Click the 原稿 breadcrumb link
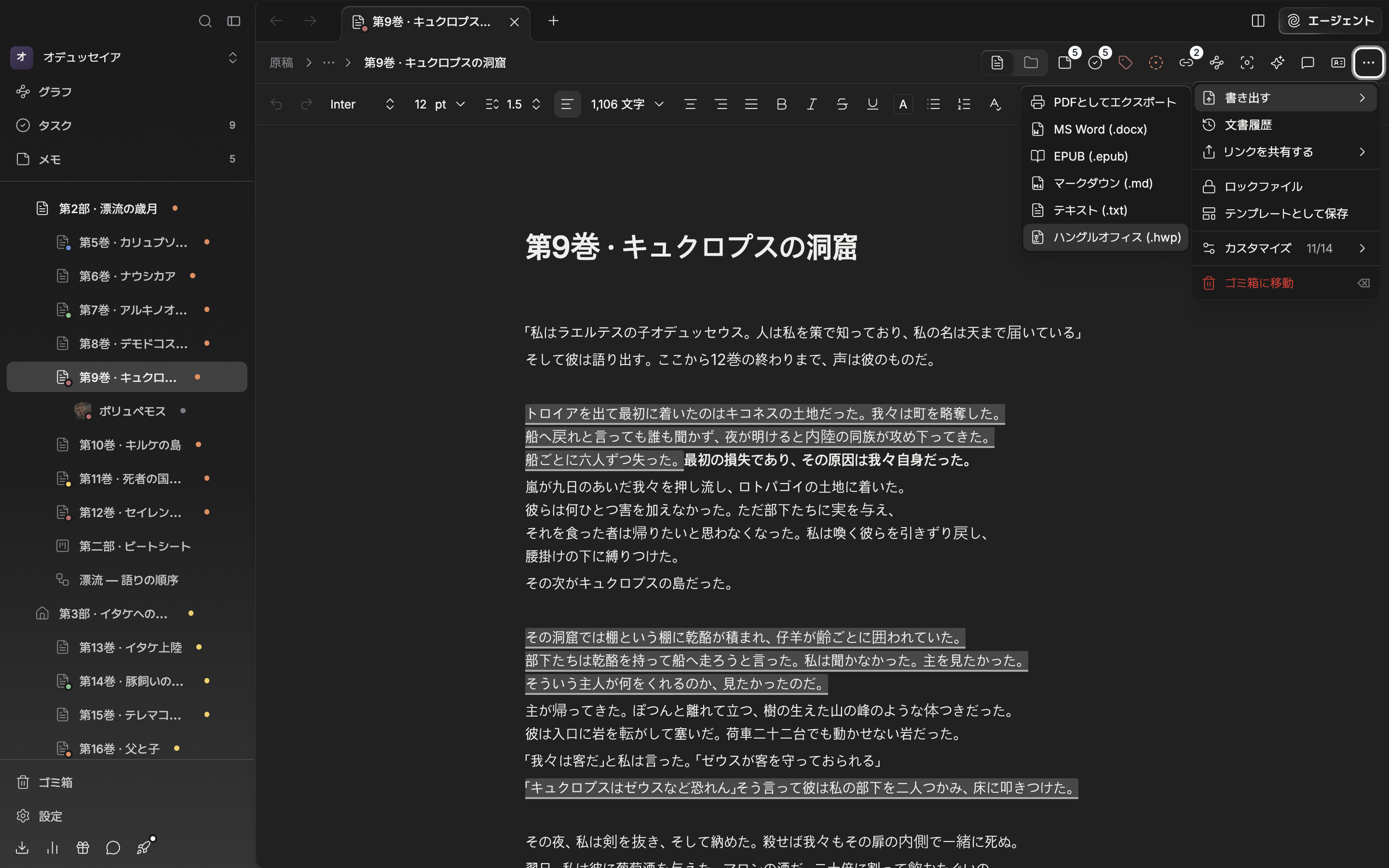This screenshot has height=868, width=1389. 281,63
